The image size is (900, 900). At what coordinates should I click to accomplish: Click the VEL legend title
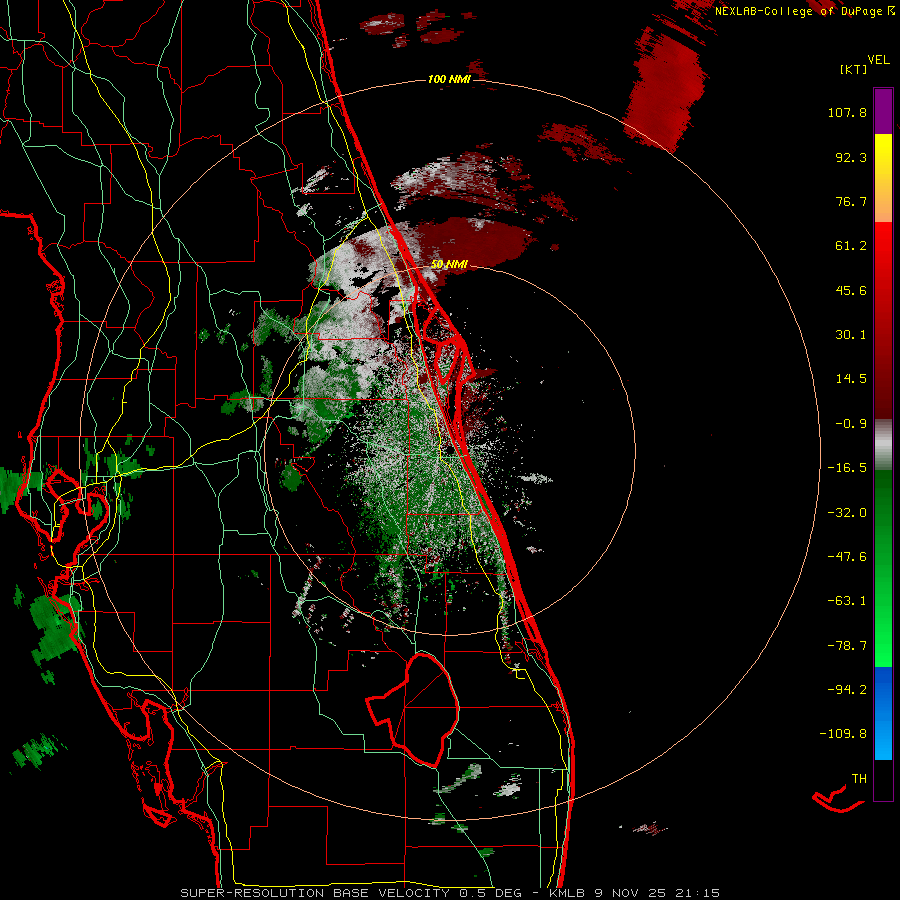[x=878, y=60]
